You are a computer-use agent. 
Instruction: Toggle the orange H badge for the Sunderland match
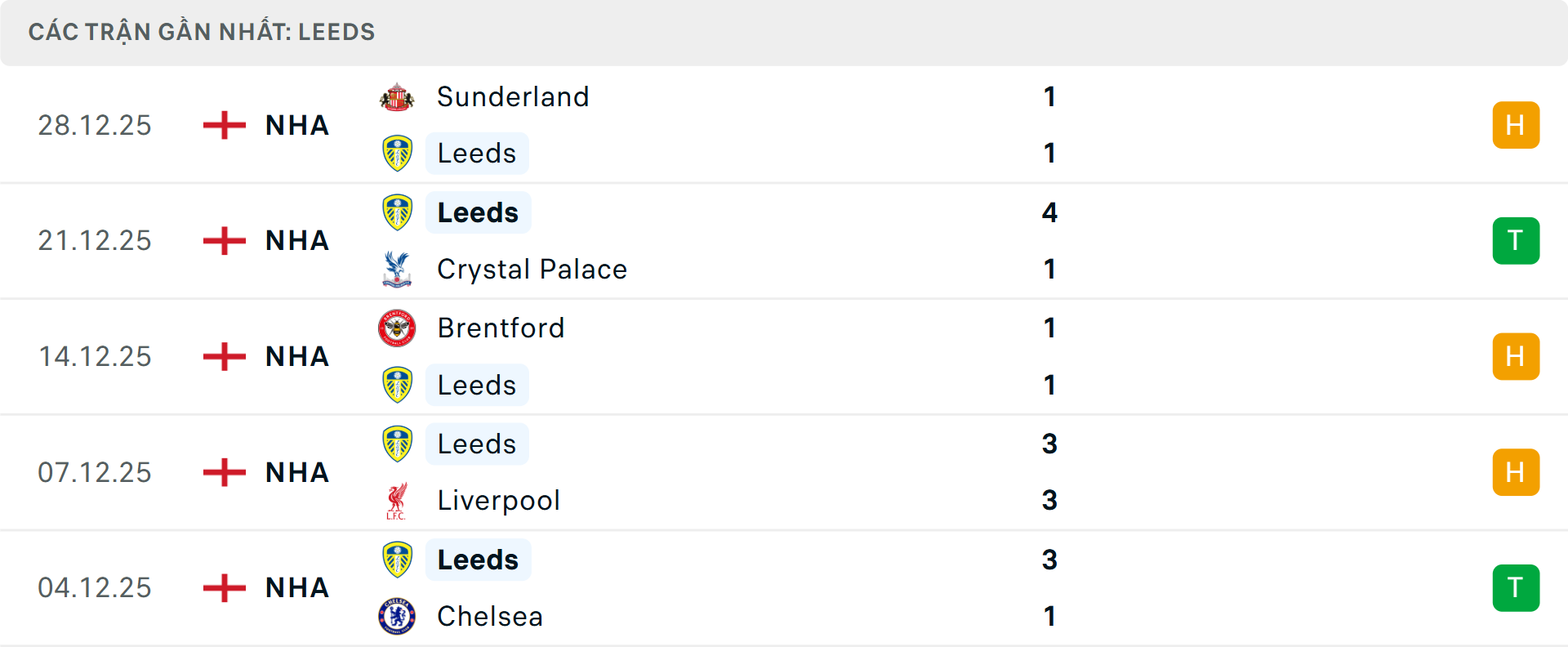pyautogui.click(x=1517, y=125)
